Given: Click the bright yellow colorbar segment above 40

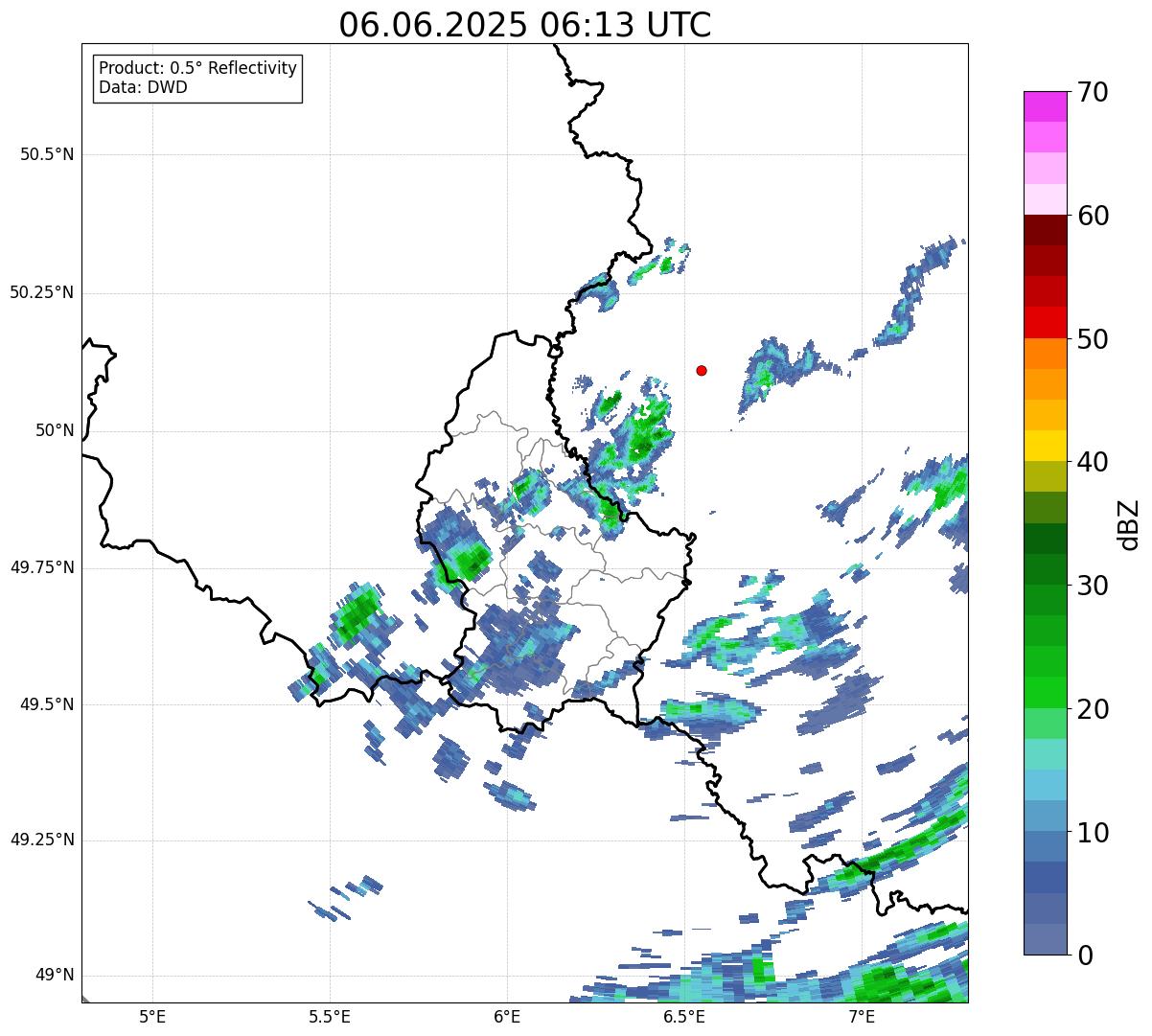Looking at the screenshot, I should pos(1045,446).
